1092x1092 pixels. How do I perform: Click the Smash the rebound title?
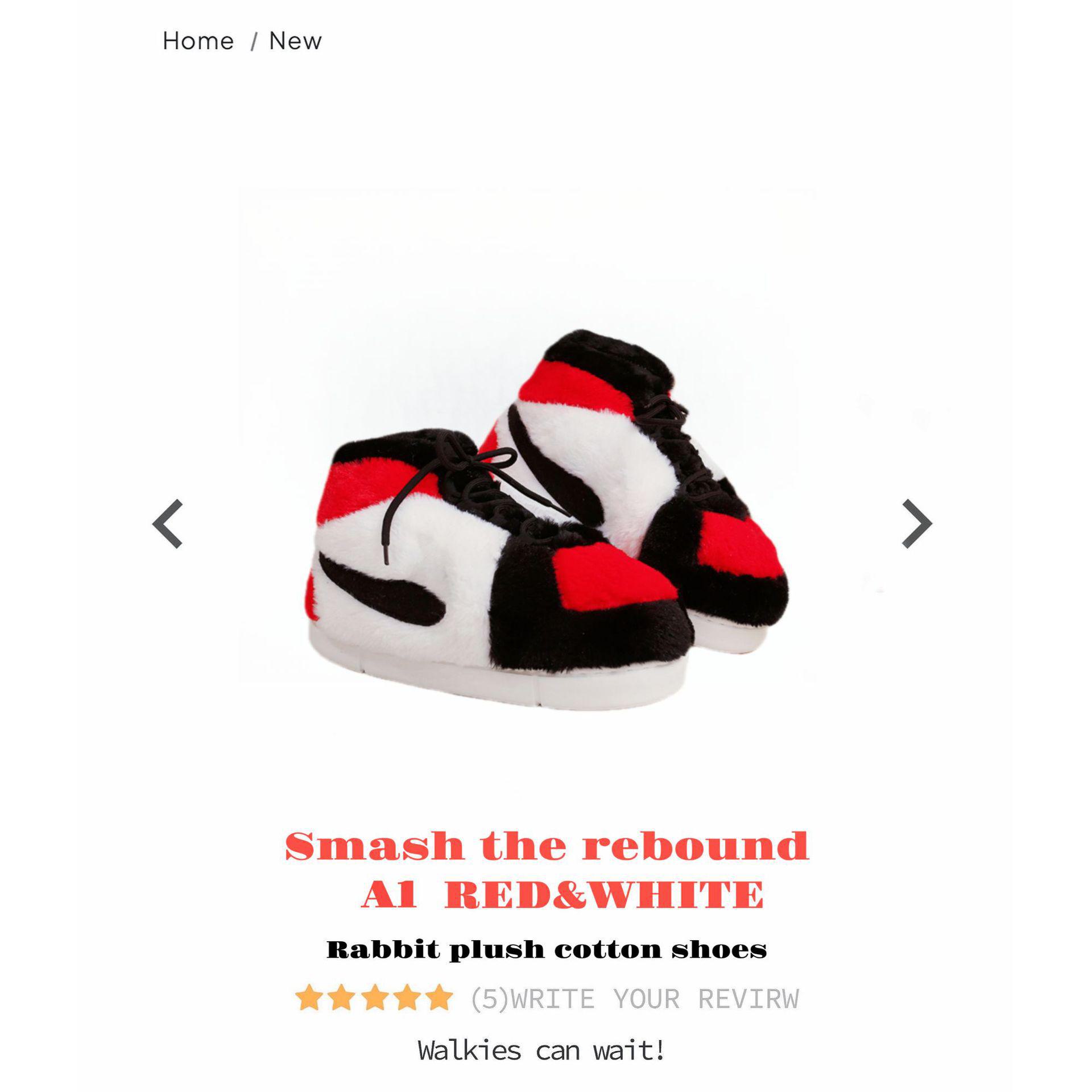click(x=547, y=846)
